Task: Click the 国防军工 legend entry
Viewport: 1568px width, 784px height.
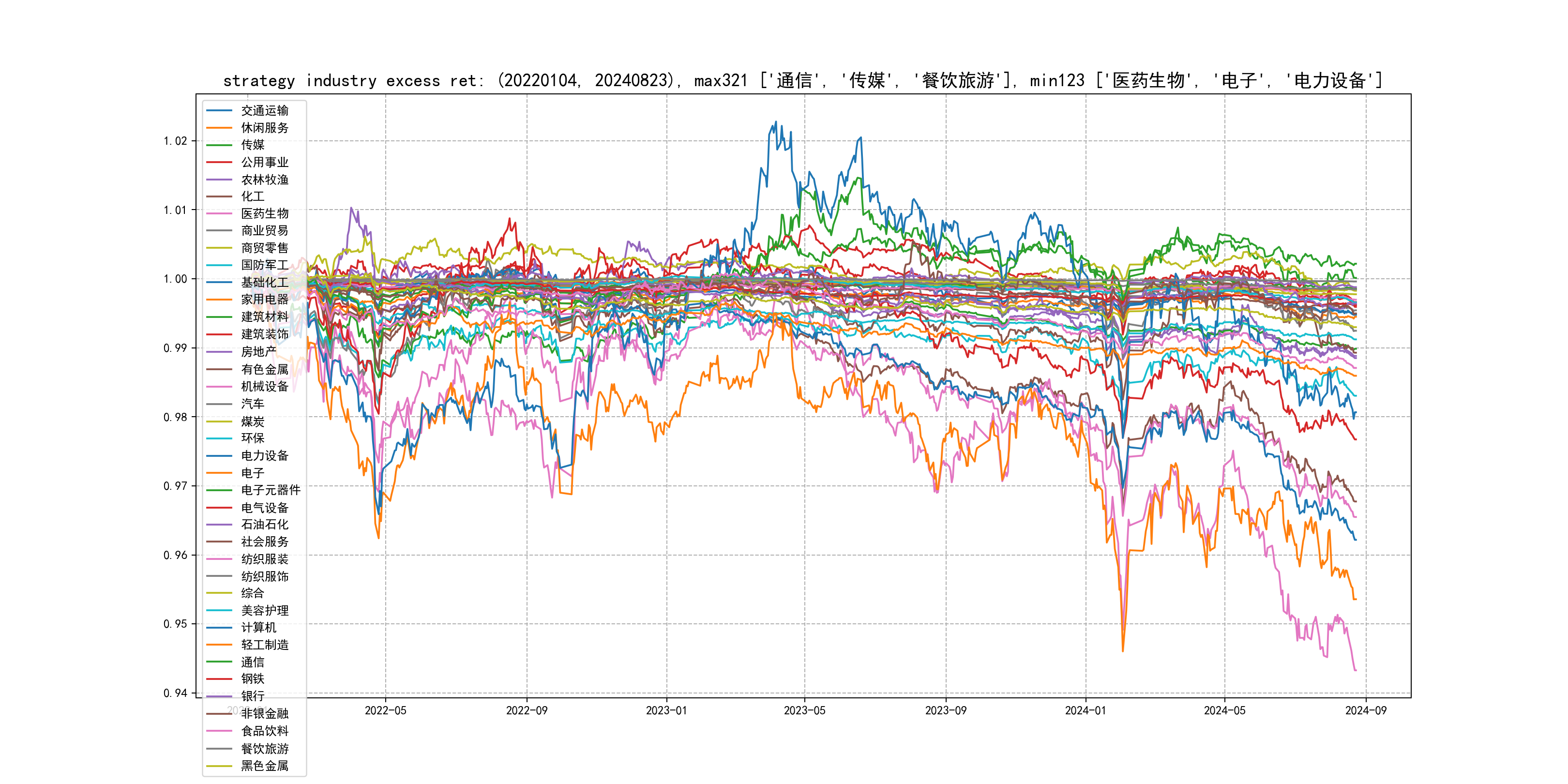Action: point(264,265)
